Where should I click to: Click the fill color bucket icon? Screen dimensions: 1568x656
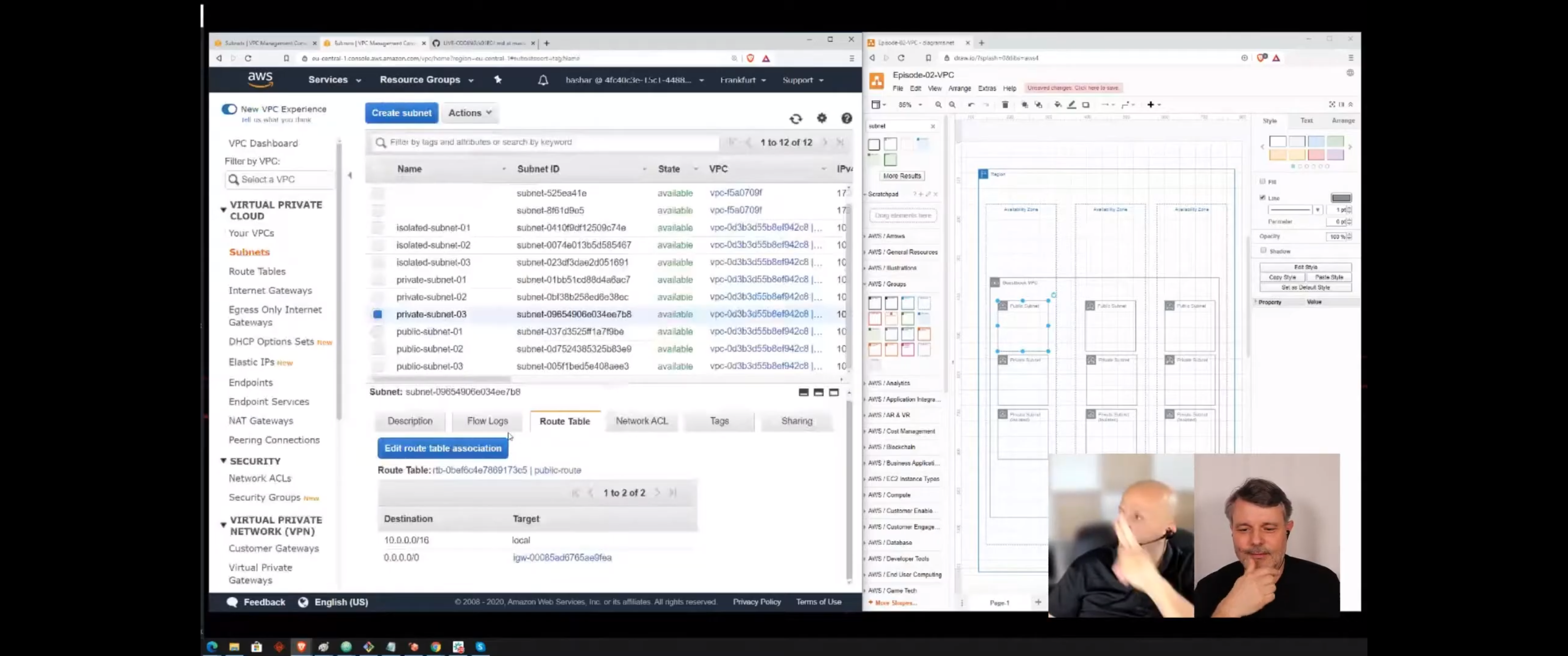point(1057,105)
